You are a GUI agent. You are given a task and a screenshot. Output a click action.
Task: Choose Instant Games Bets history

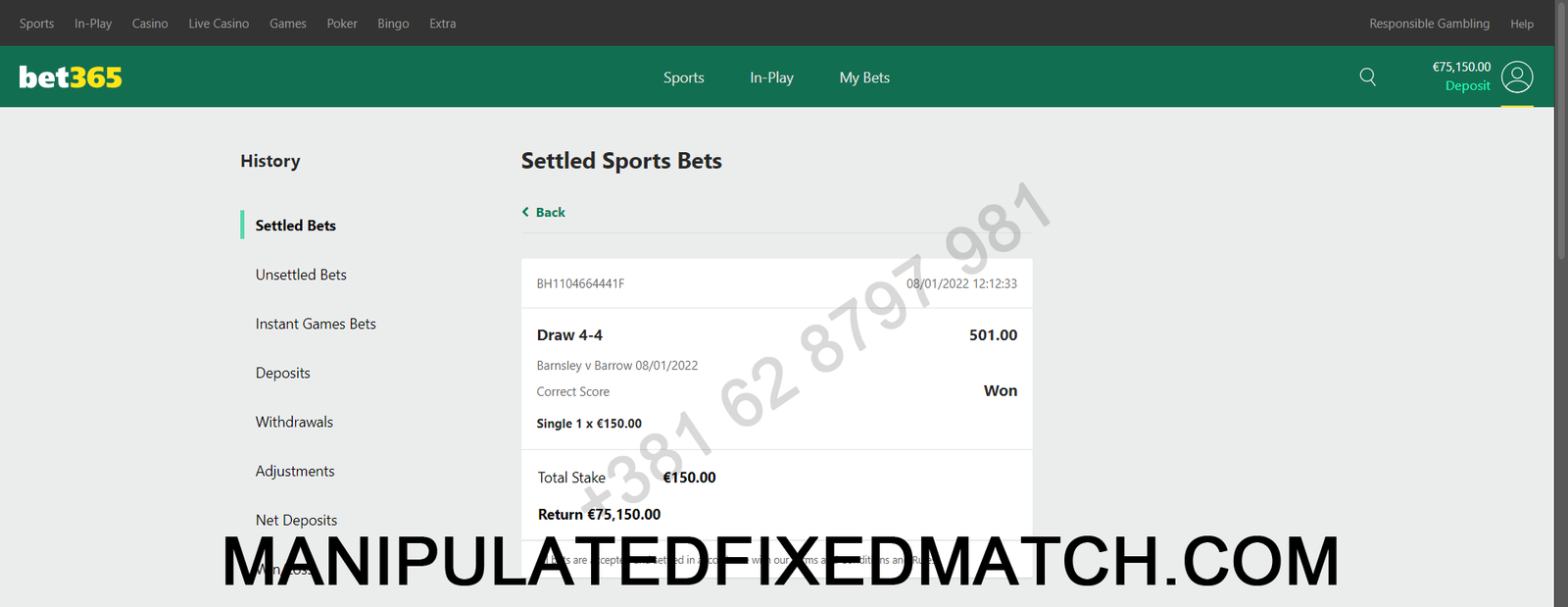point(316,324)
